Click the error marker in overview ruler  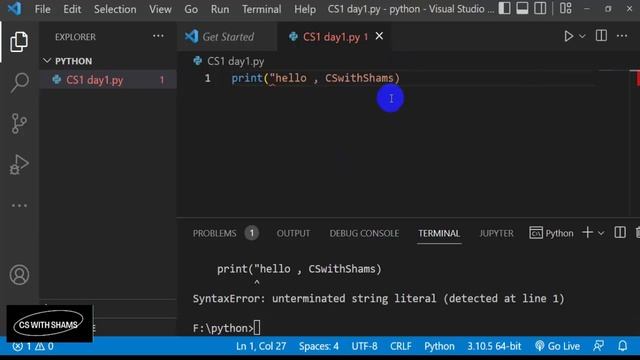(637, 78)
